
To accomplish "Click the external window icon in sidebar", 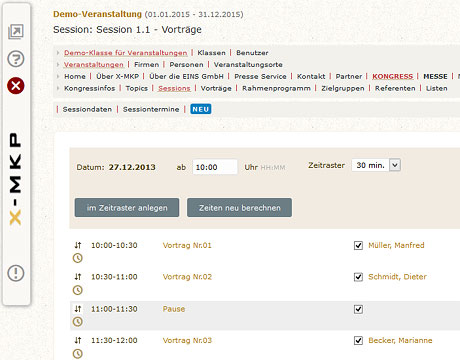I will click(x=16, y=32).
